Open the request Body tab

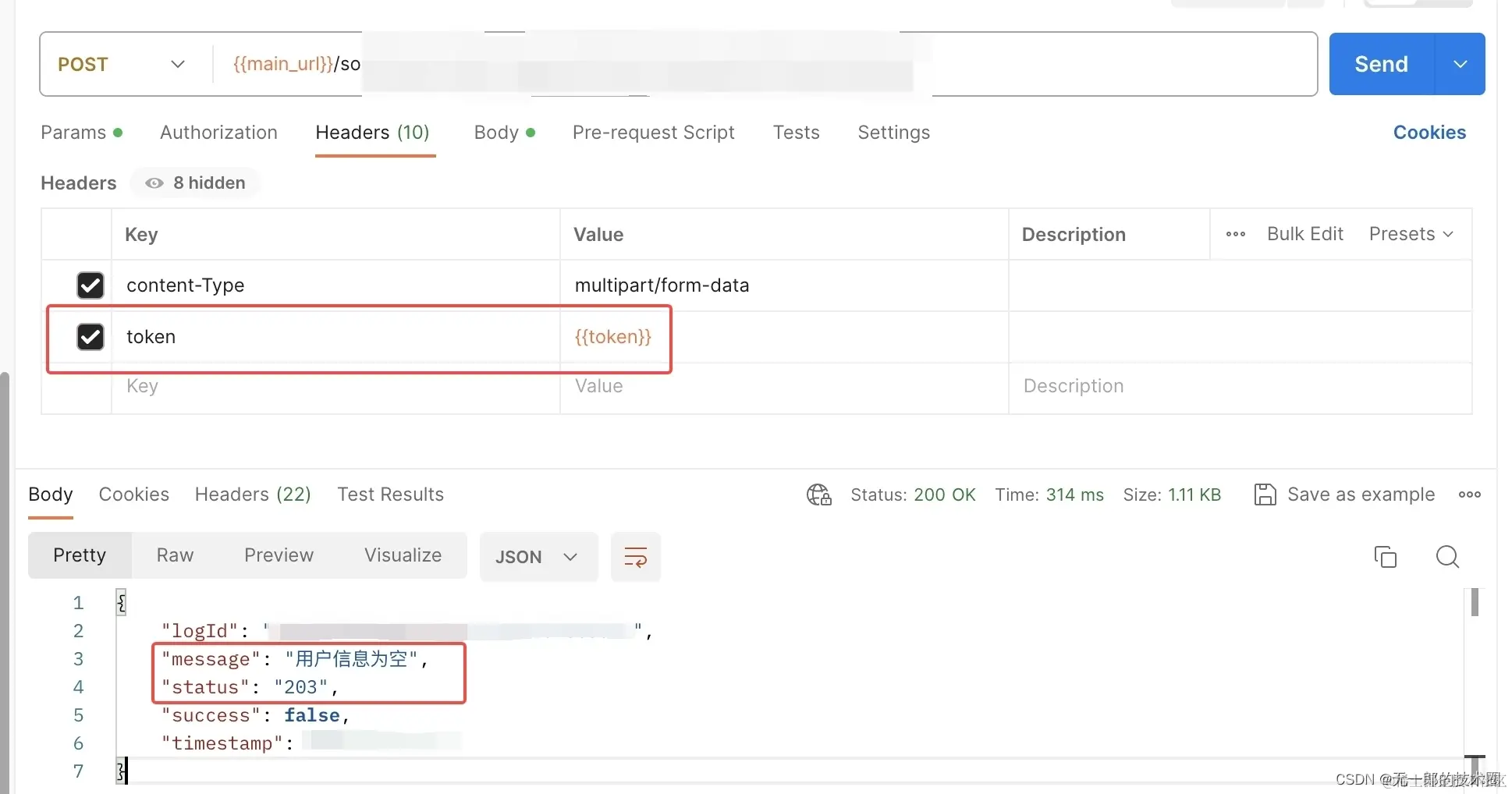pos(504,133)
